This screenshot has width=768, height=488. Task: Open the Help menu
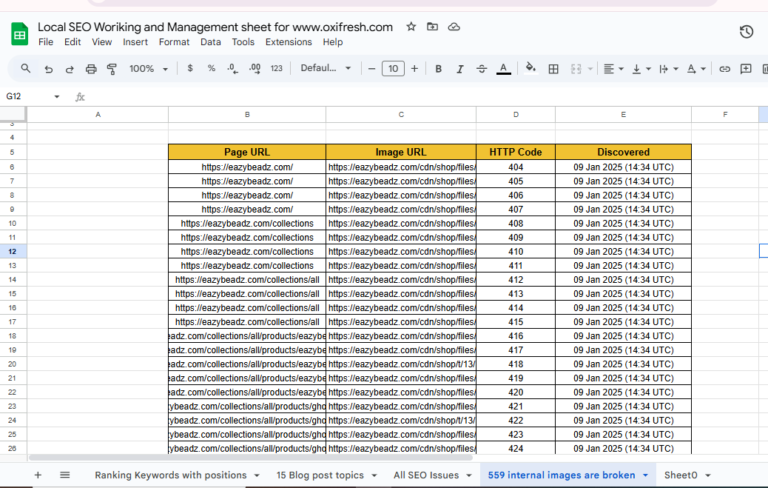(333, 42)
